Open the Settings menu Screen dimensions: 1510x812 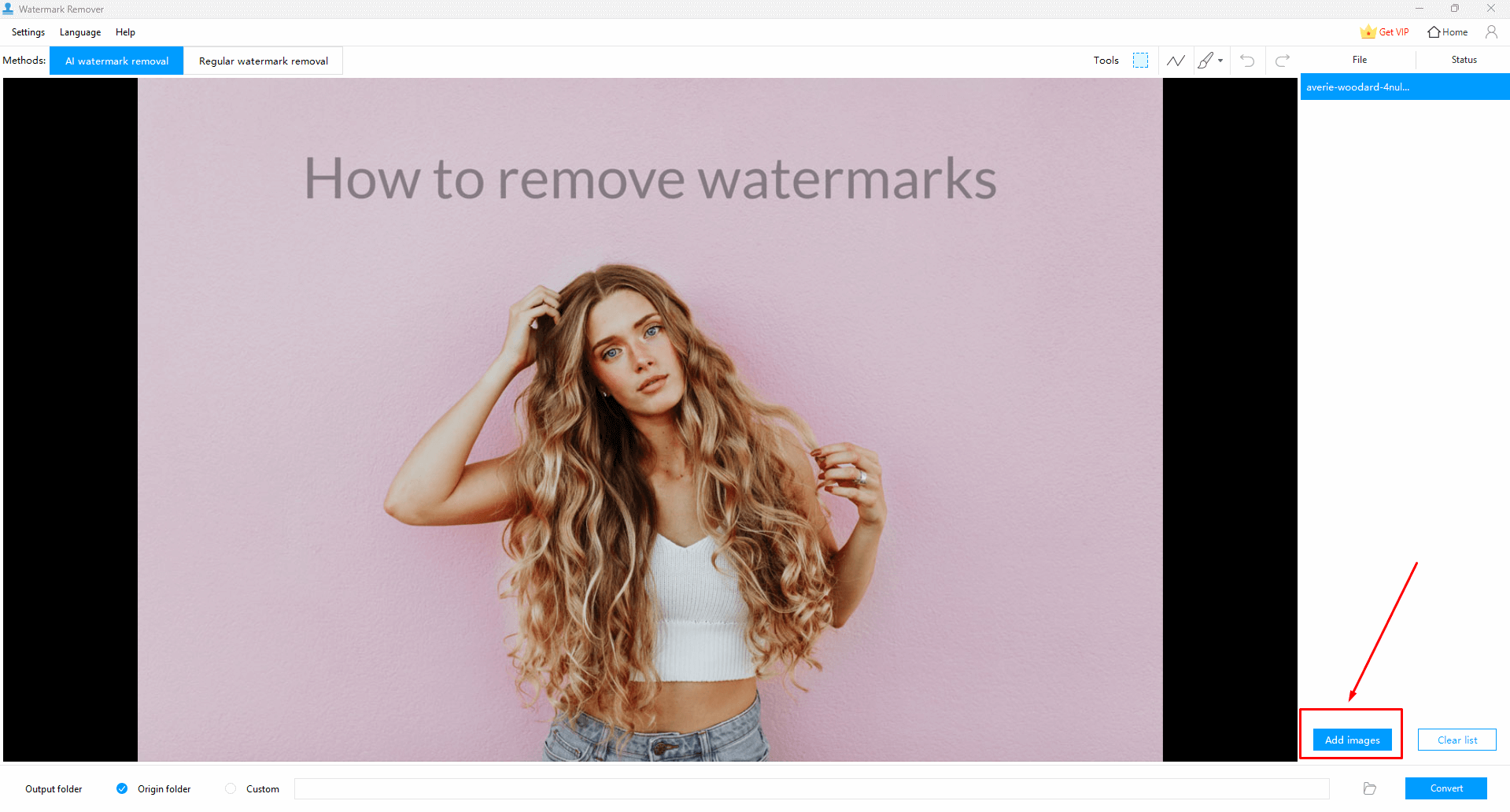click(28, 32)
